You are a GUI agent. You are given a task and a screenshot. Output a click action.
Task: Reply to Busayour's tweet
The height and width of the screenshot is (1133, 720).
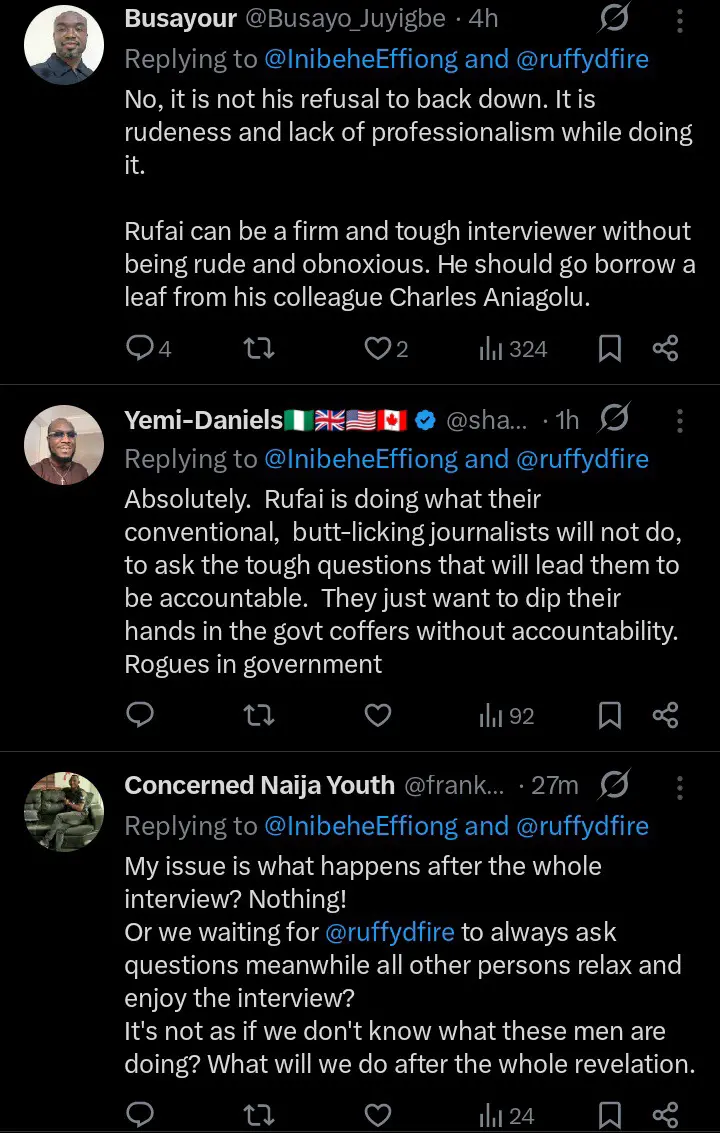141,348
